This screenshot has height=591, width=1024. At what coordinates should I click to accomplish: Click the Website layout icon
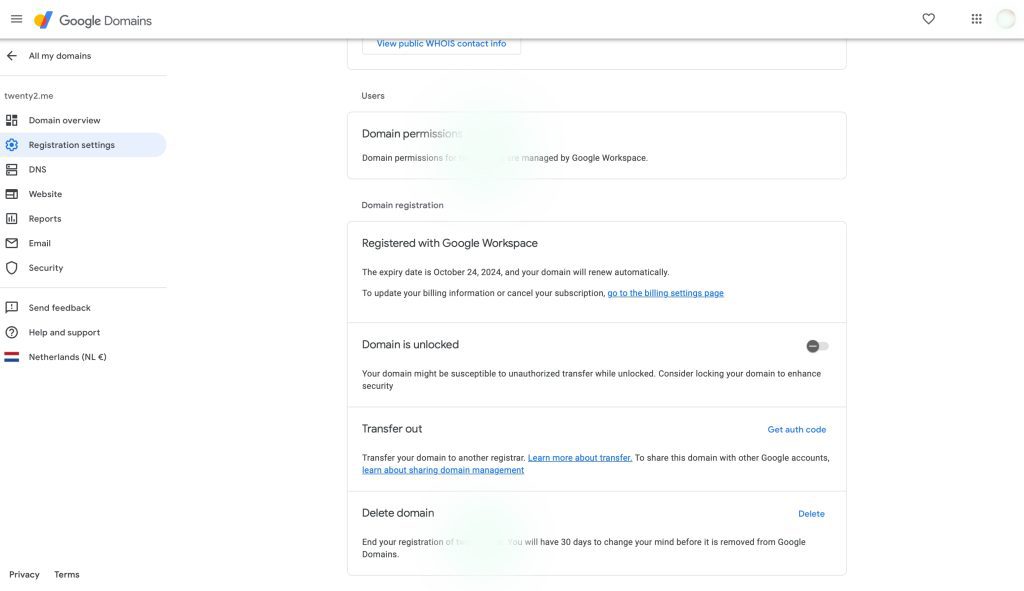coord(12,194)
